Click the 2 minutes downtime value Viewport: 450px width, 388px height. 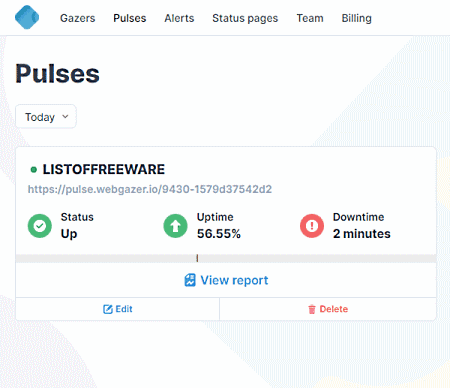[361, 234]
